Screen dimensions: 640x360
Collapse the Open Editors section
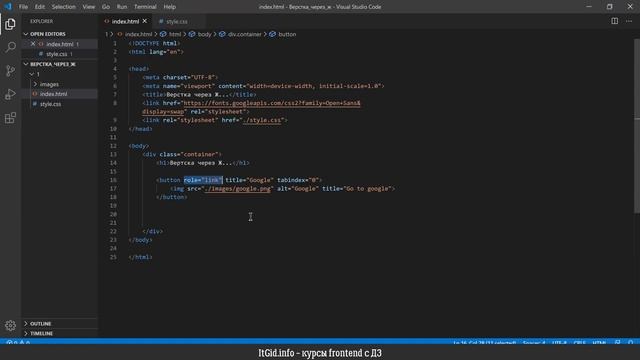tap(26, 34)
